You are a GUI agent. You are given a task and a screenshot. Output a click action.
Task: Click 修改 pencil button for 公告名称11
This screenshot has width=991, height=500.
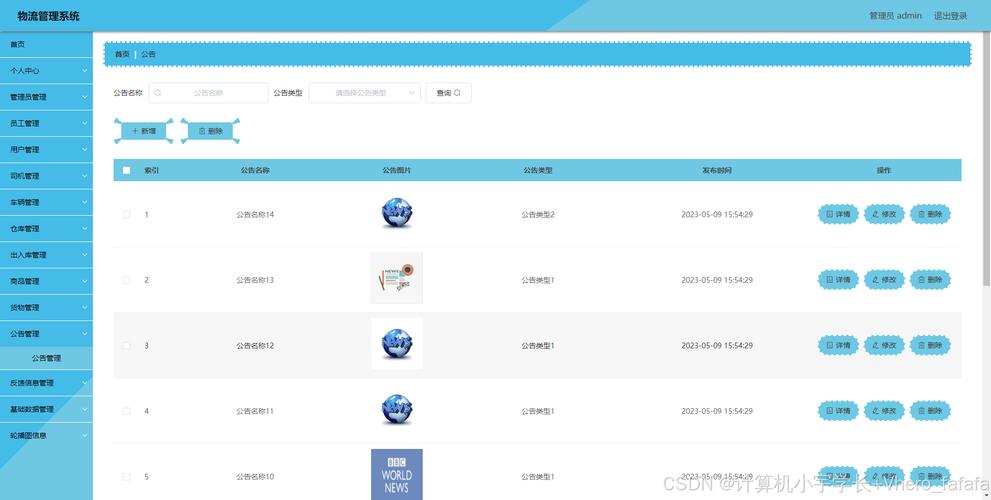tap(884, 411)
